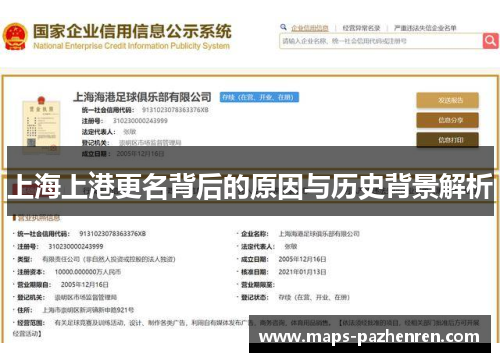Click the 住所 label
The image size is (500, 362).
25,310
